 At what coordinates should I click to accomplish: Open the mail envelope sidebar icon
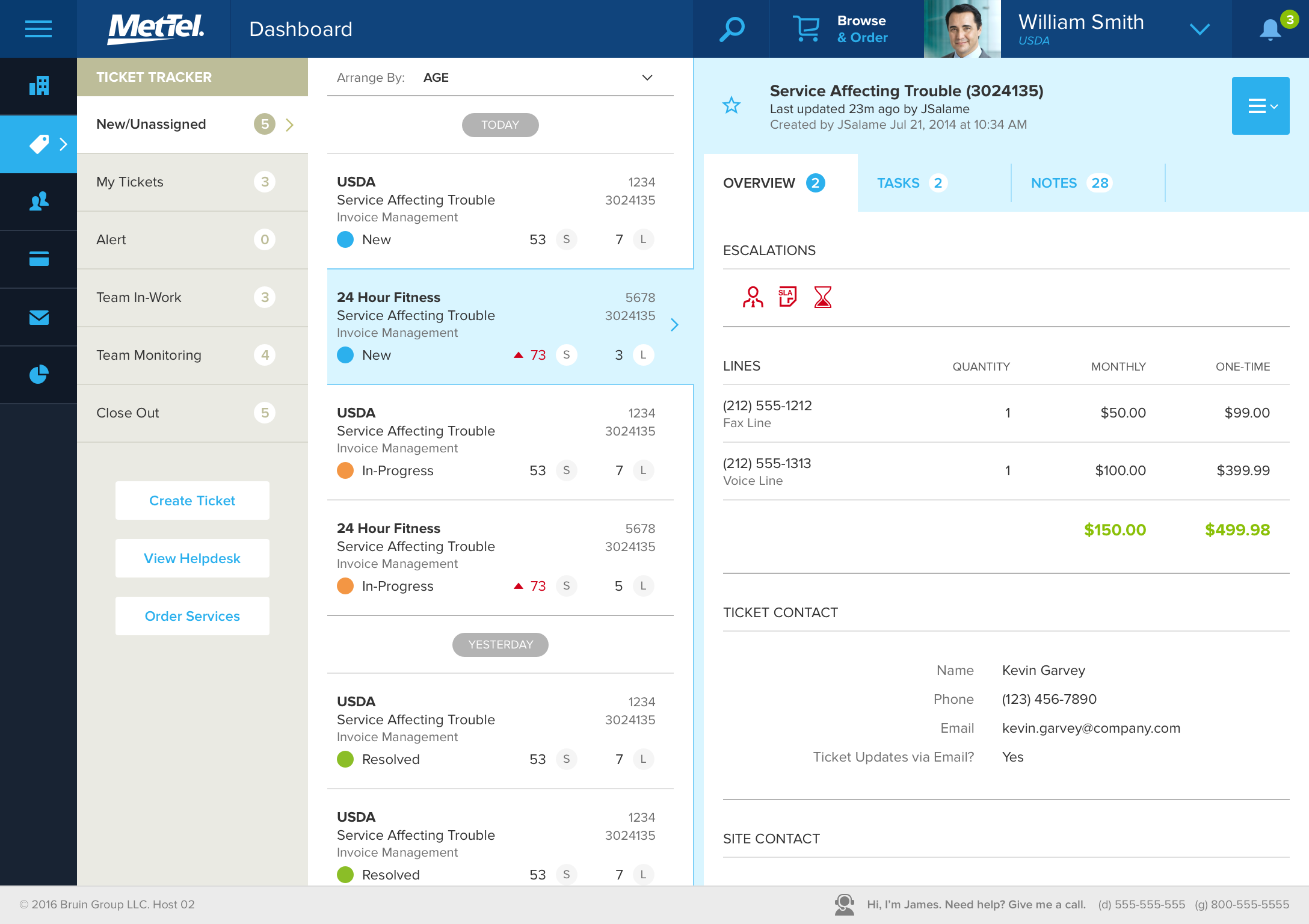tap(38, 317)
